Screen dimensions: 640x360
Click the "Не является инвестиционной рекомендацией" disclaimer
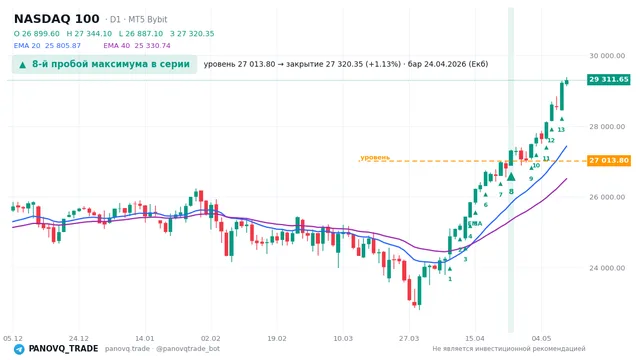[x=509, y=349]
